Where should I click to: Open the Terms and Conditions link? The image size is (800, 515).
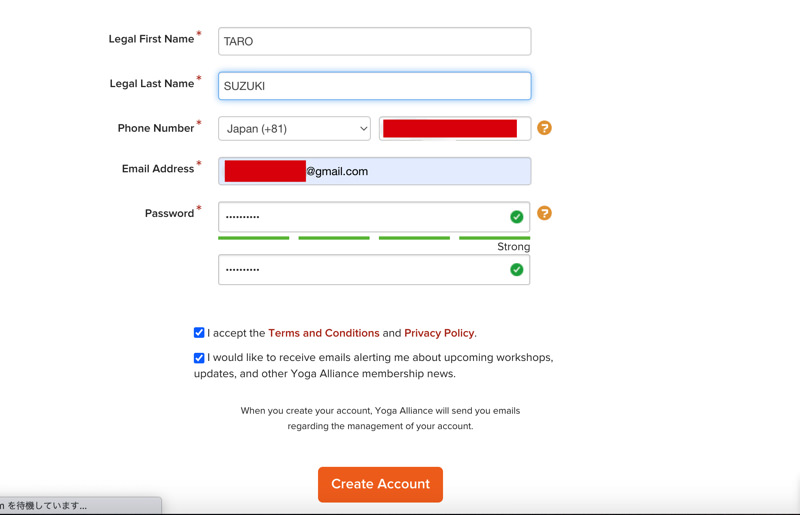click(323, 333)
